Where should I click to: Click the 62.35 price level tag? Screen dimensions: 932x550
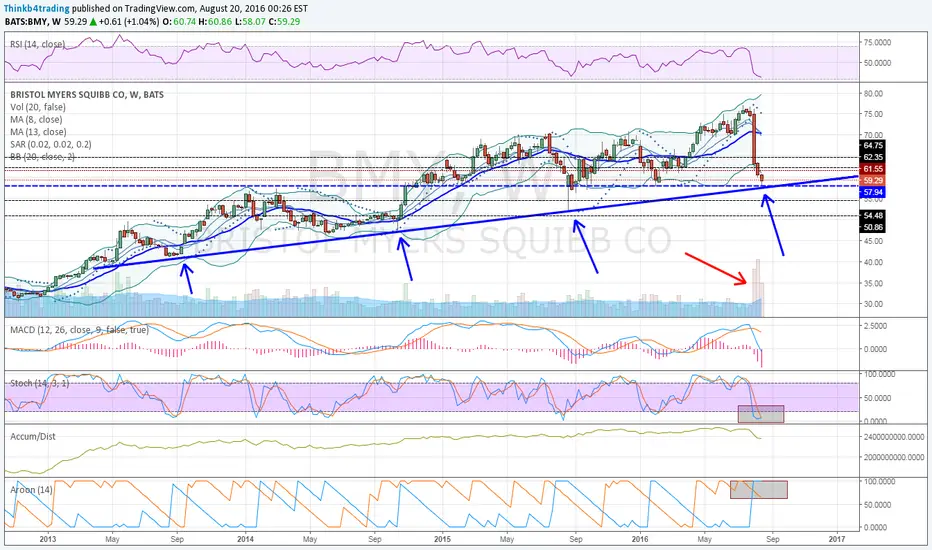point(873,157)
